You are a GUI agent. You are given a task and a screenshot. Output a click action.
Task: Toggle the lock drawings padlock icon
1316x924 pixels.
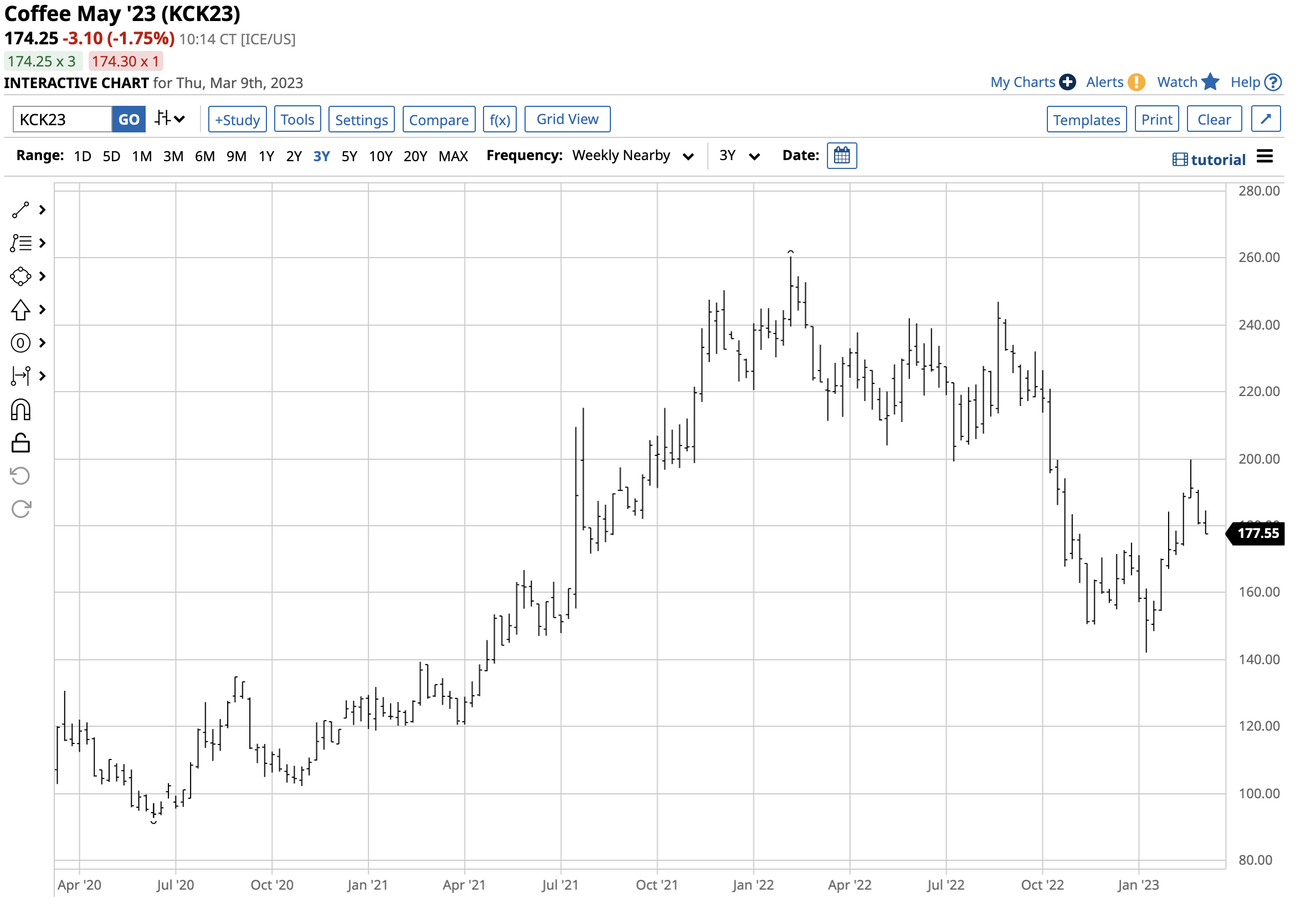20,443
